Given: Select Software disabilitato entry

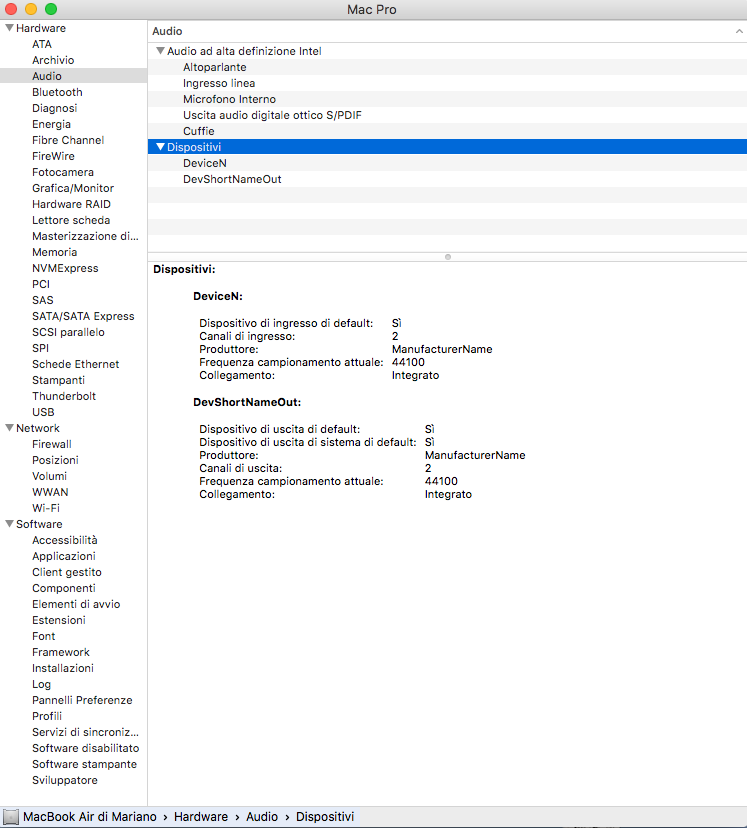Looking at the screenshot, I should click(86, 748).
